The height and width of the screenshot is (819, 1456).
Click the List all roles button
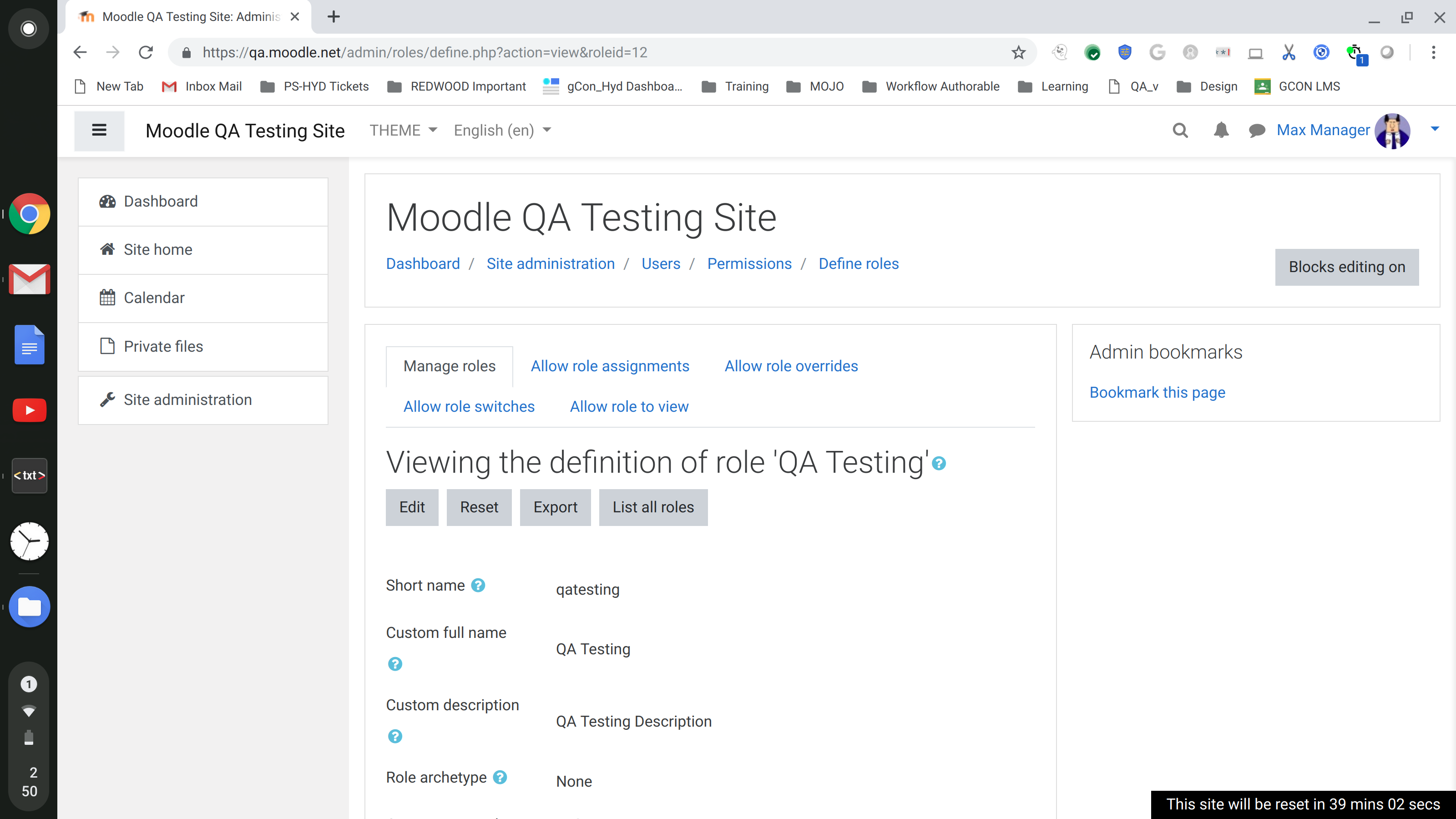point(653,508)
